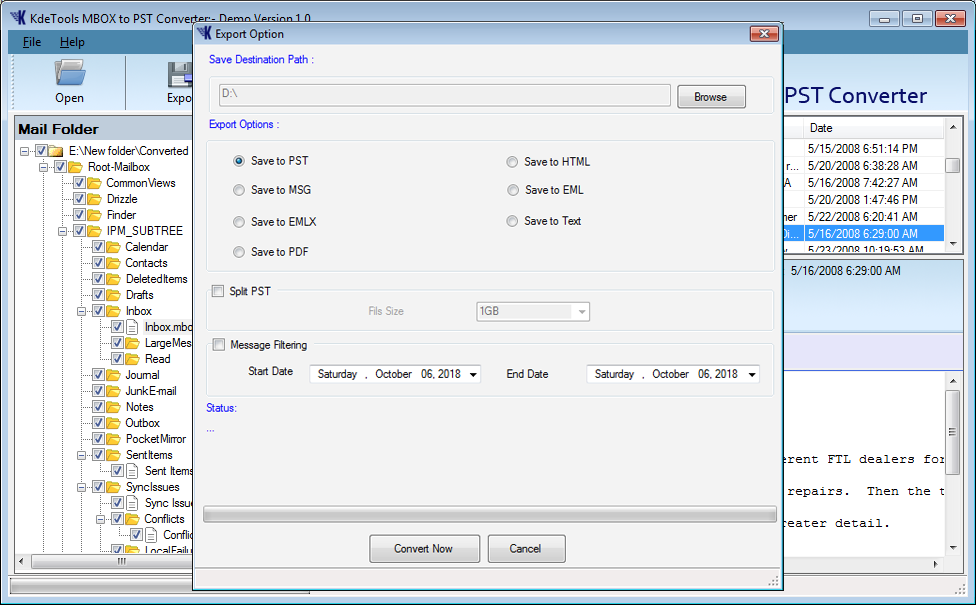
Task: Click the Root-Mailbox folder icon
Action: [76, 167]
